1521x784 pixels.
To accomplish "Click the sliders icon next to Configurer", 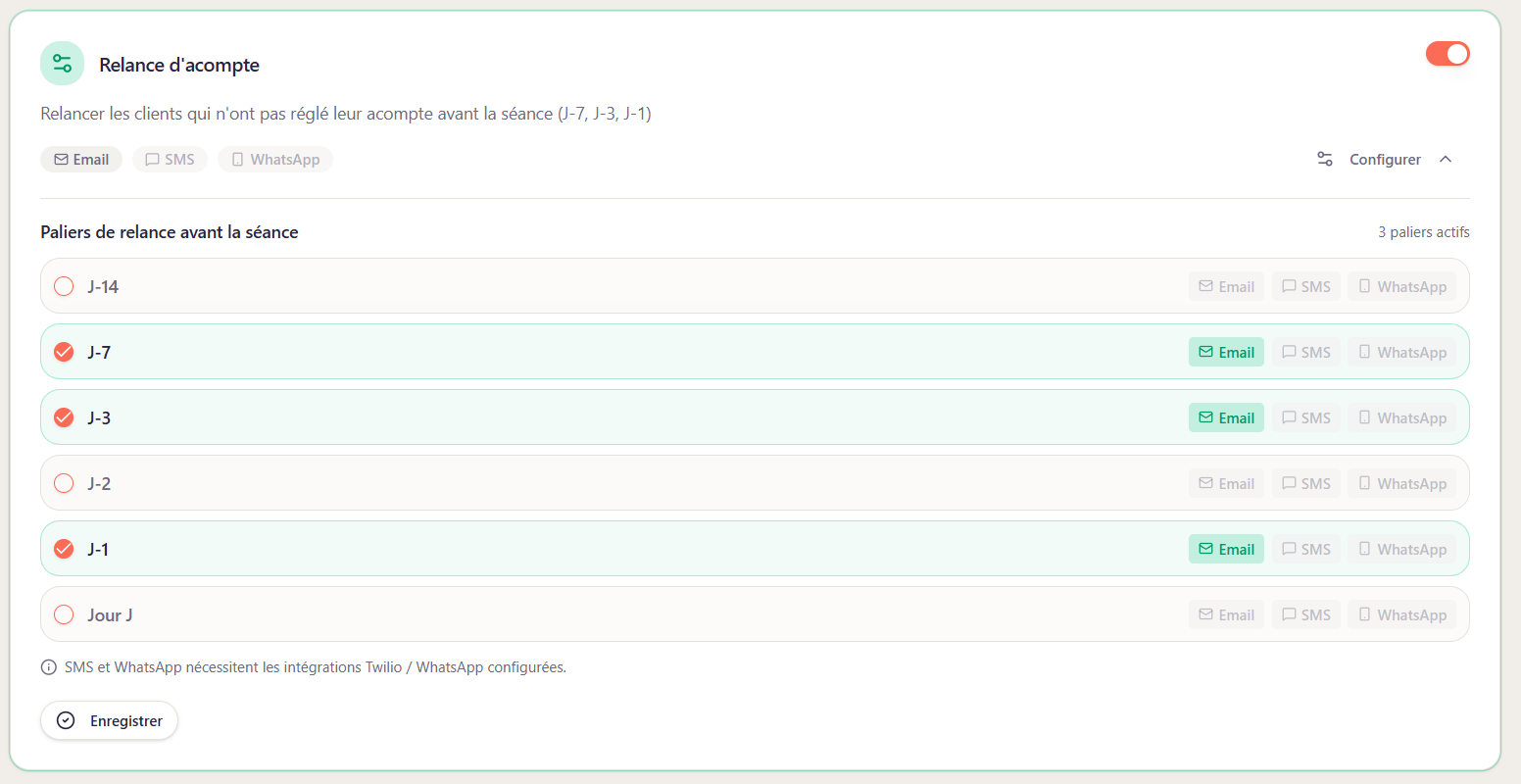I will (1324, 159).
